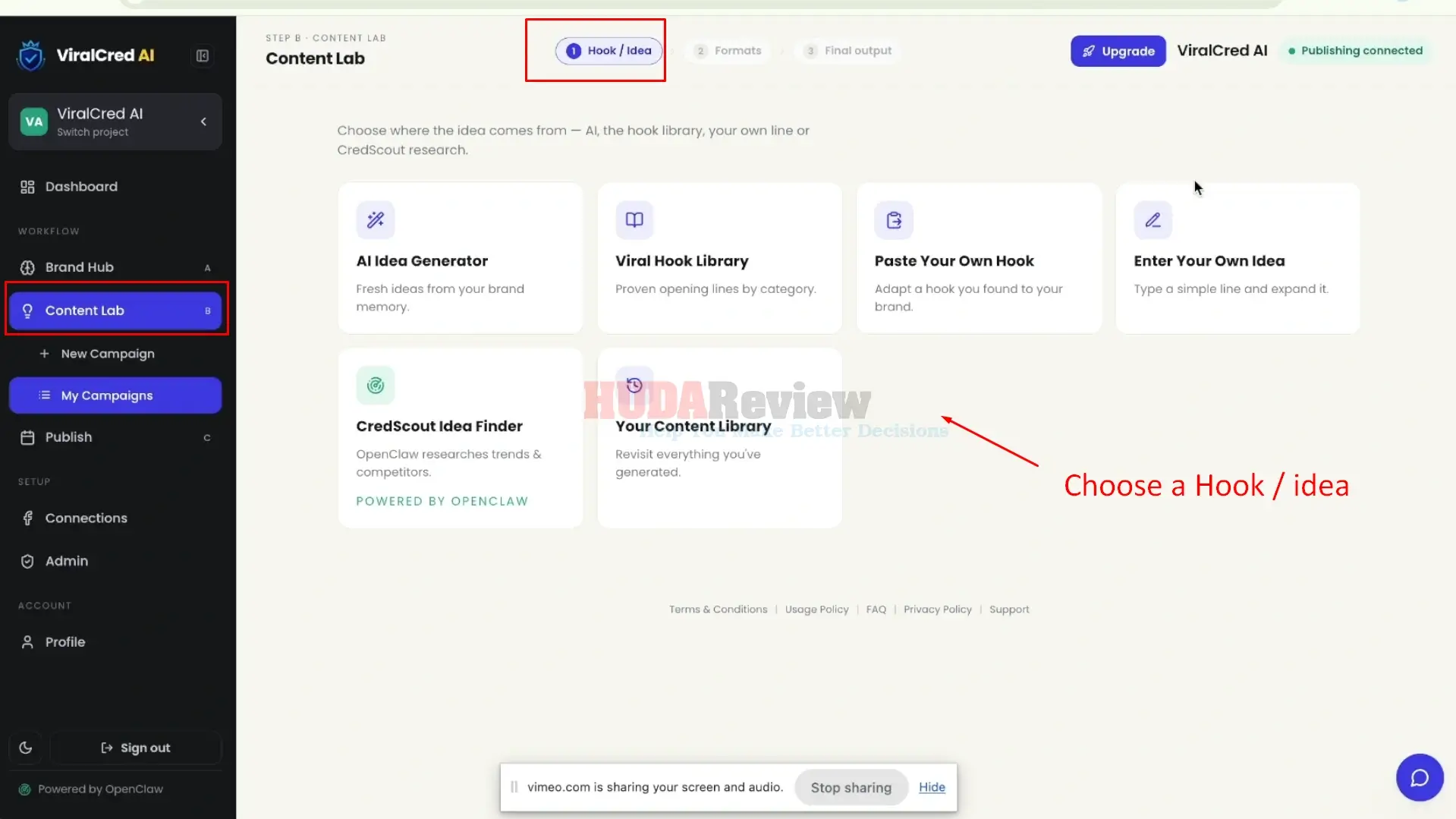
Task: Open the Usage Policy link
Action: click(816, 610)
